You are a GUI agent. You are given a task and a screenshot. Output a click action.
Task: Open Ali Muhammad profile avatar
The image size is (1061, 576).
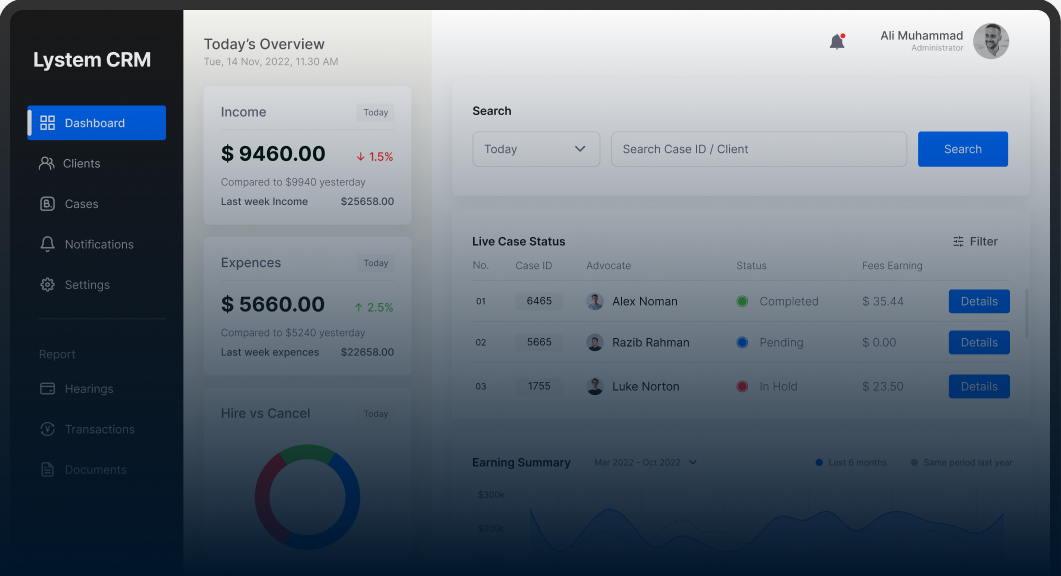[x=990, y=41]
